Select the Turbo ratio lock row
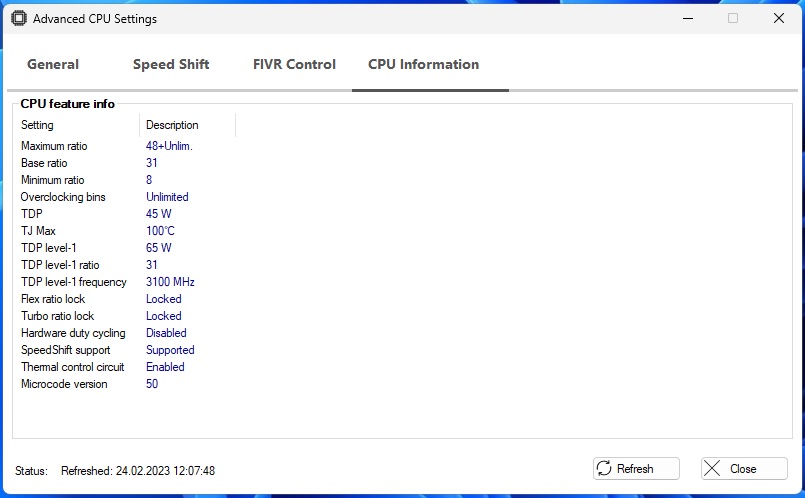This screenshot has height=498, width=805. click(x=59, y=316)
